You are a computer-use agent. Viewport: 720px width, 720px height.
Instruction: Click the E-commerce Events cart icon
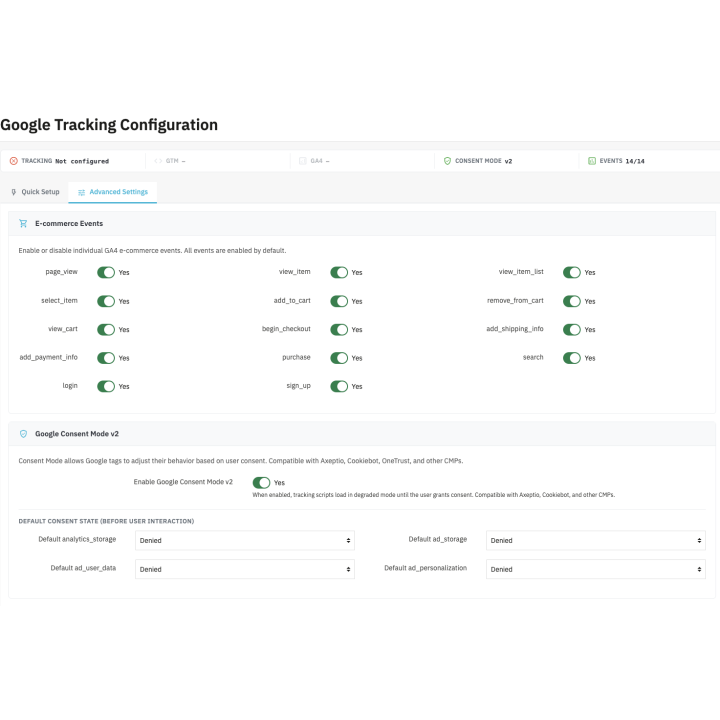(23, 223)
